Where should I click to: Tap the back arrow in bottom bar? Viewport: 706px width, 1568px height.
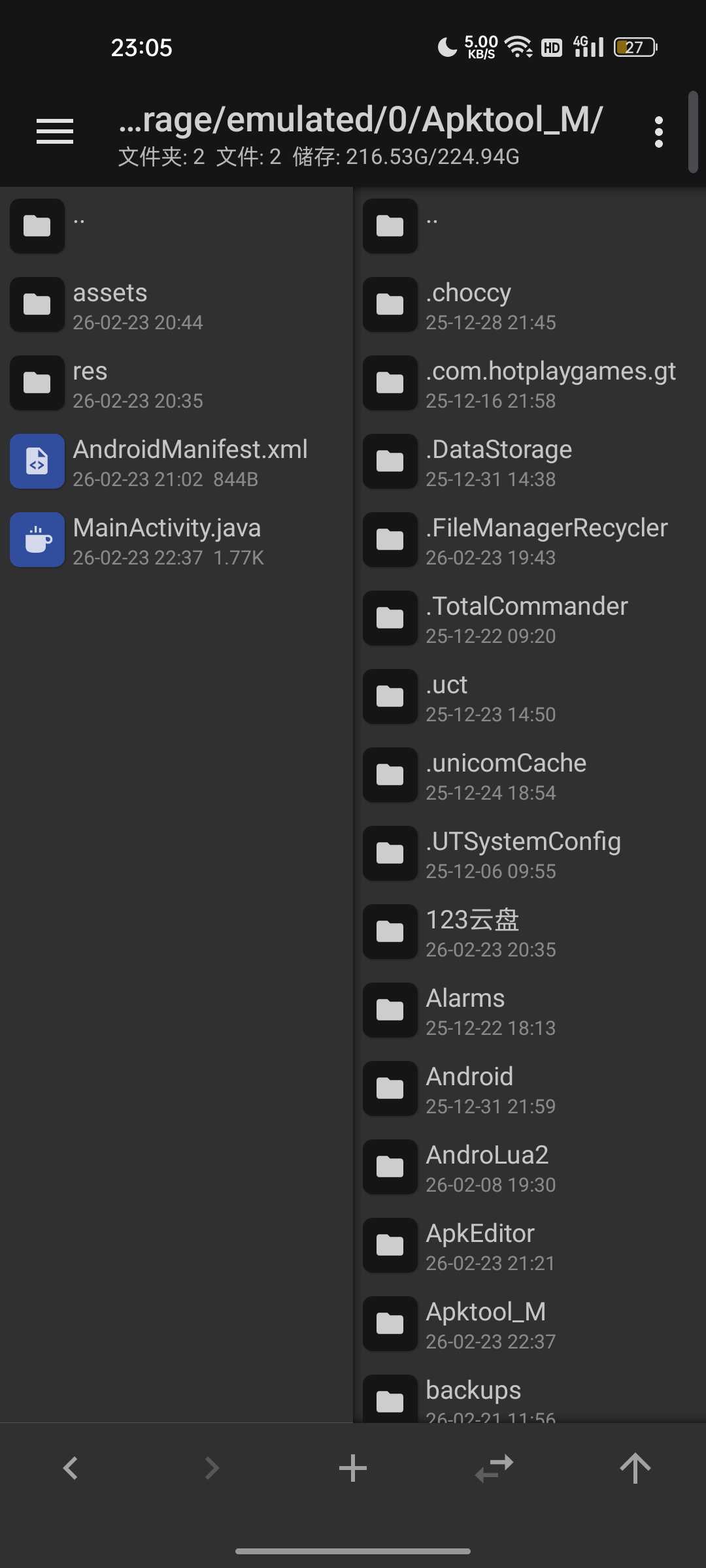(71, 1468)
